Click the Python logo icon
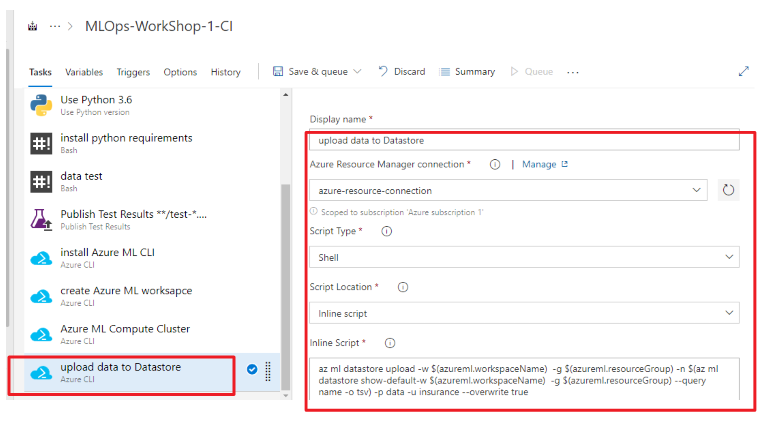Viewport: 771px width, 423px height. click(41, 105)
